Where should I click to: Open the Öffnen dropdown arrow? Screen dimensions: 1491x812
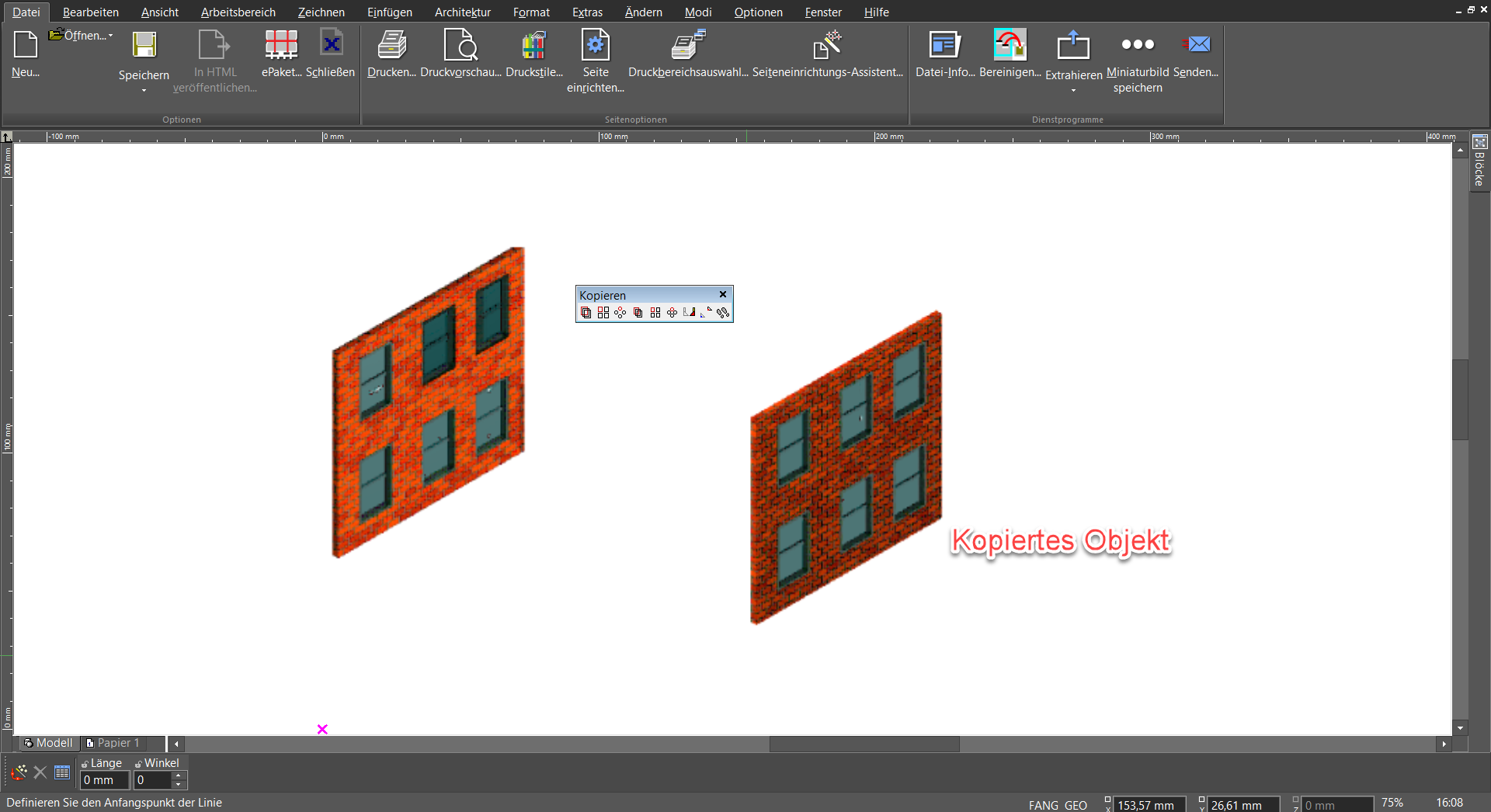pos(111,36)
